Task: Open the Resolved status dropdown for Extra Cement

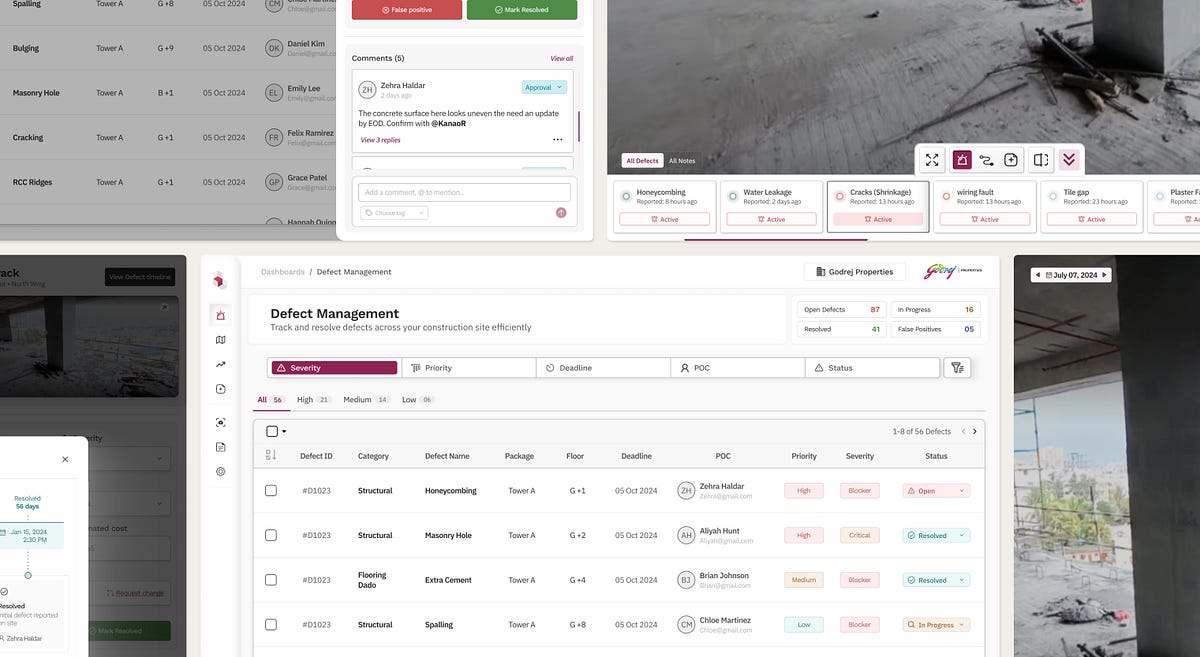Action: (x=936, y=580)
